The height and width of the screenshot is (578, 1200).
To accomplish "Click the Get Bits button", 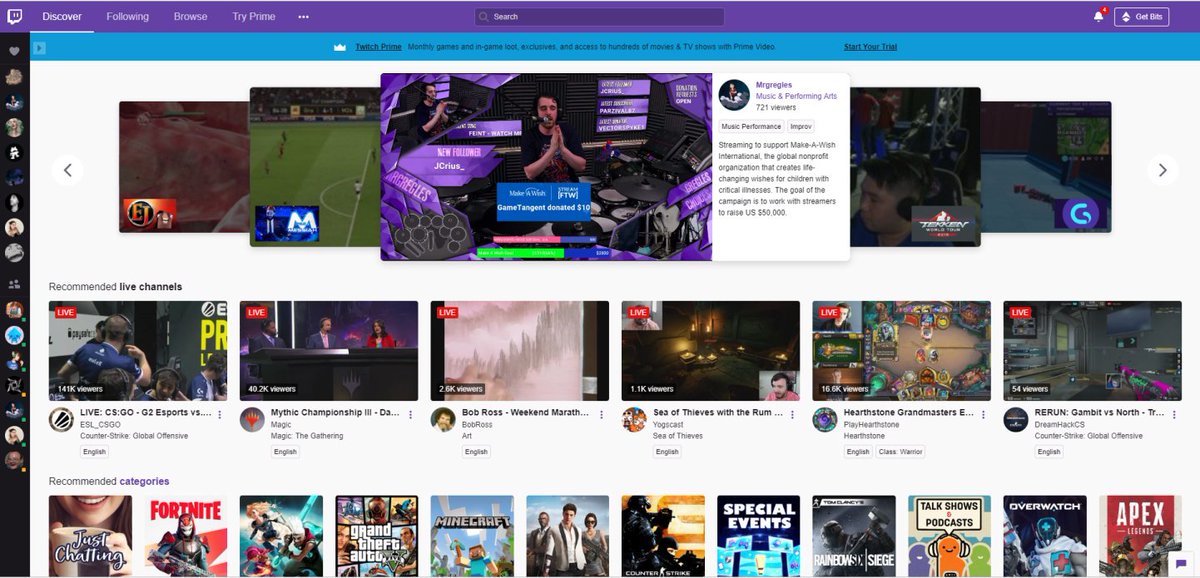I will 1142,16.
